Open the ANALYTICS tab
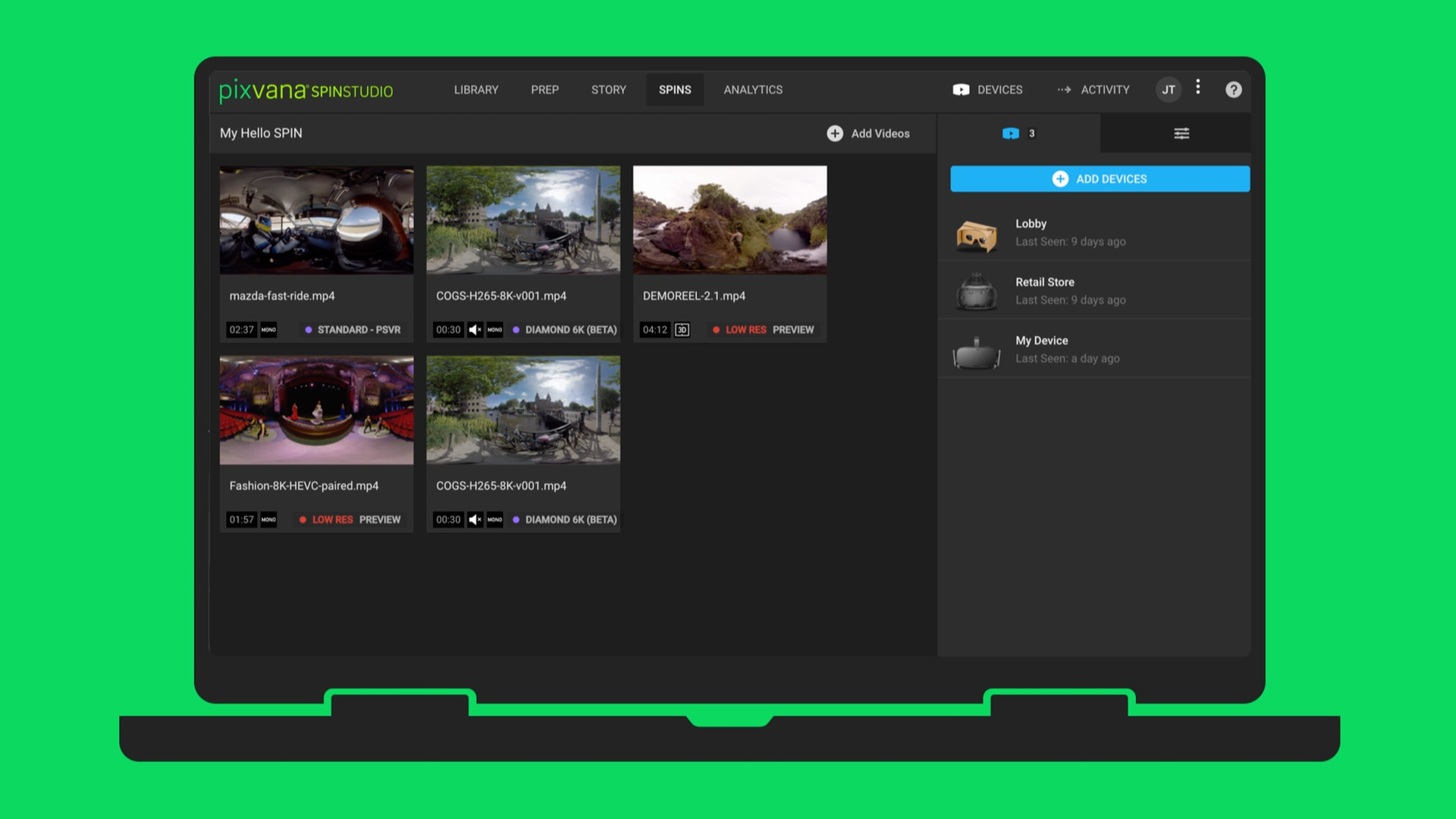The height and width of the screenshot is (819, 1456). [753, 89]
